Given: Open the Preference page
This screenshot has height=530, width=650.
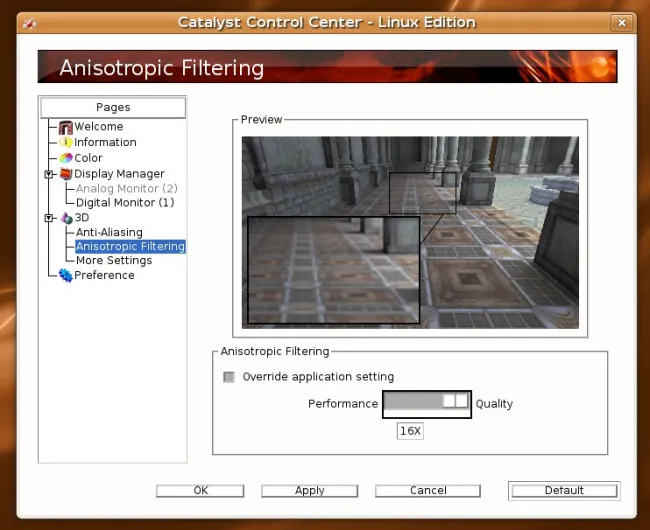Looking at the screenshot, I should (x=104, y=275).
